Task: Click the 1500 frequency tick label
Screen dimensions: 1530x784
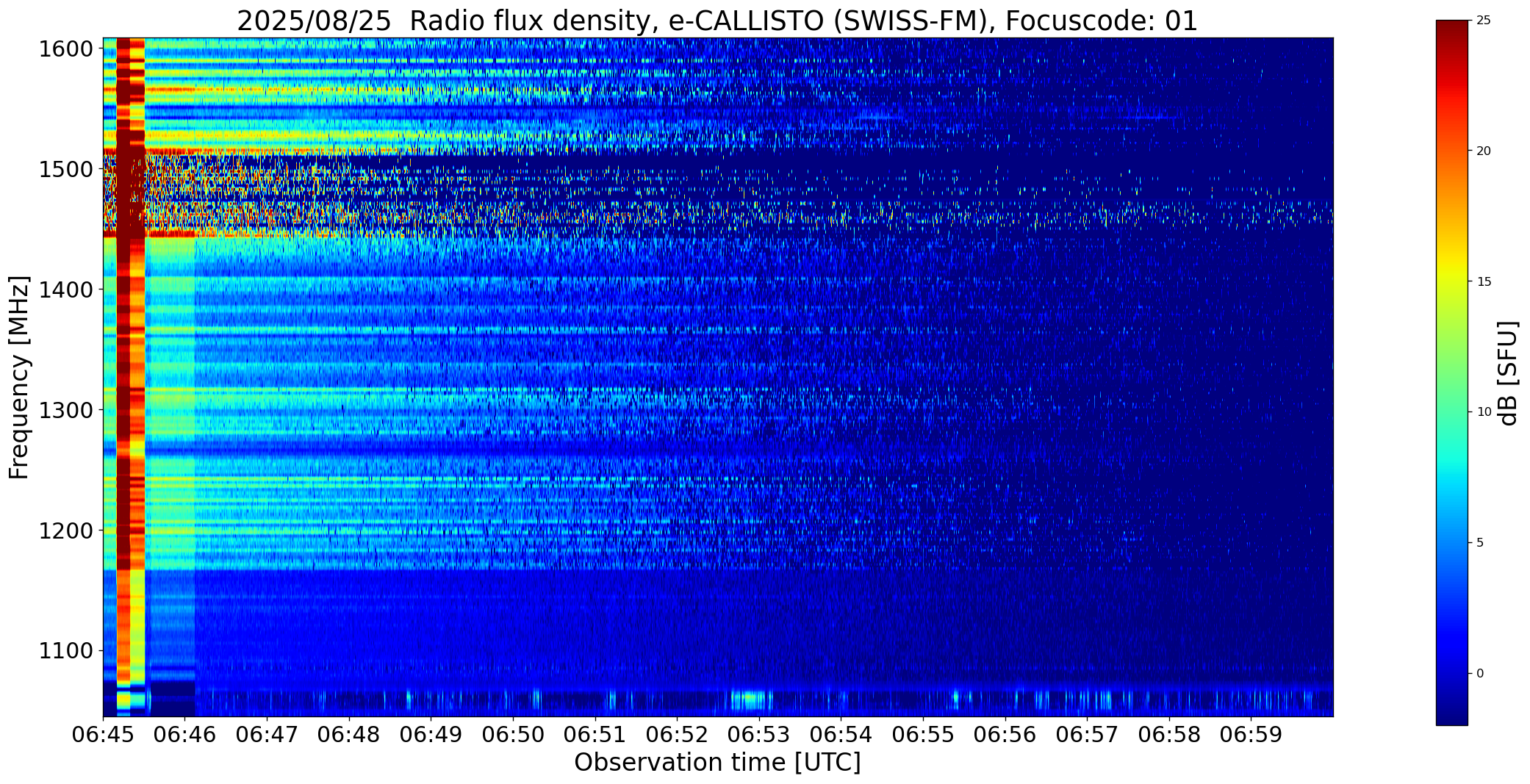Action: [x=65, y=170]
